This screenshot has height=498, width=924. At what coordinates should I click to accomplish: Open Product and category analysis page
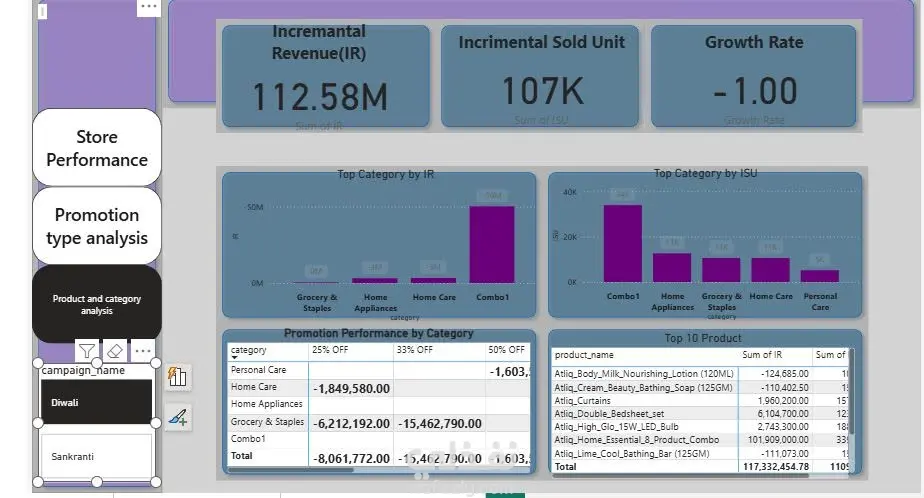point(97,304)
